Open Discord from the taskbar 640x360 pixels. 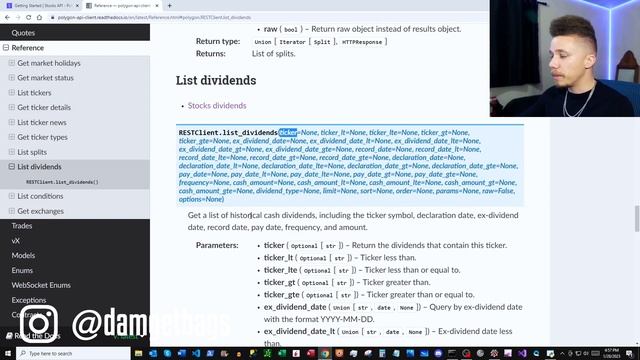438,353
